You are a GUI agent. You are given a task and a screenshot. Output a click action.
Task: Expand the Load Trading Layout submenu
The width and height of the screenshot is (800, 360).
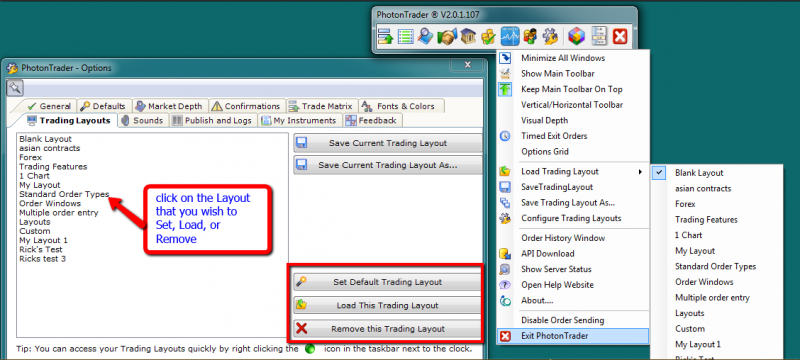[573, 171]
